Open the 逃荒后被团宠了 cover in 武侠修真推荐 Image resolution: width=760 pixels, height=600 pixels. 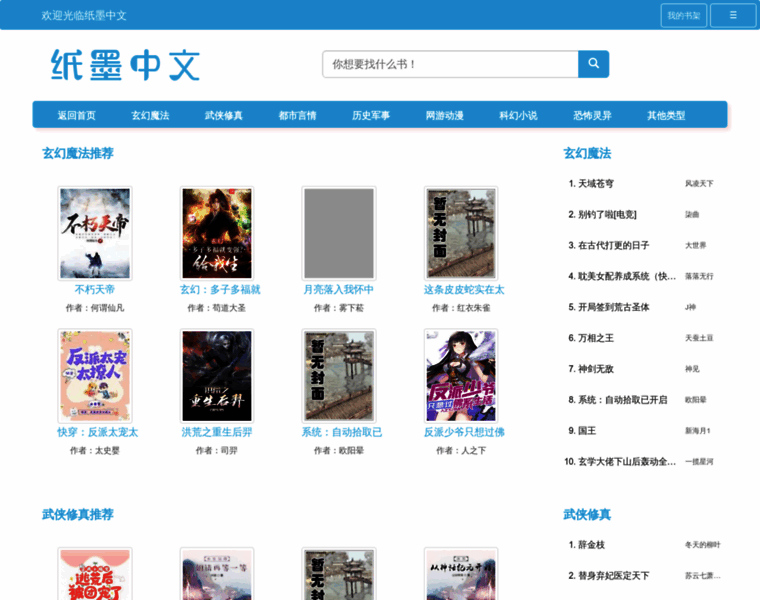pyautogui.click(x=95, y=574)
